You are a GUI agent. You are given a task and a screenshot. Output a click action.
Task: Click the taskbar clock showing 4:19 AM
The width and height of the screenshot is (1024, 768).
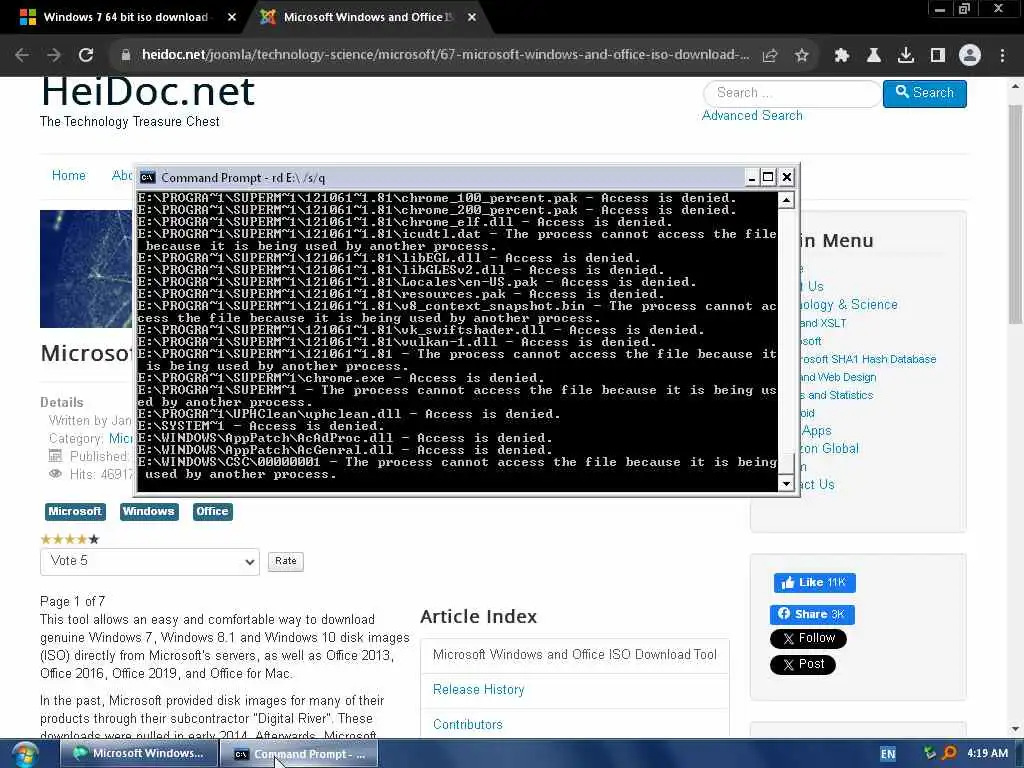pos(987,754)
